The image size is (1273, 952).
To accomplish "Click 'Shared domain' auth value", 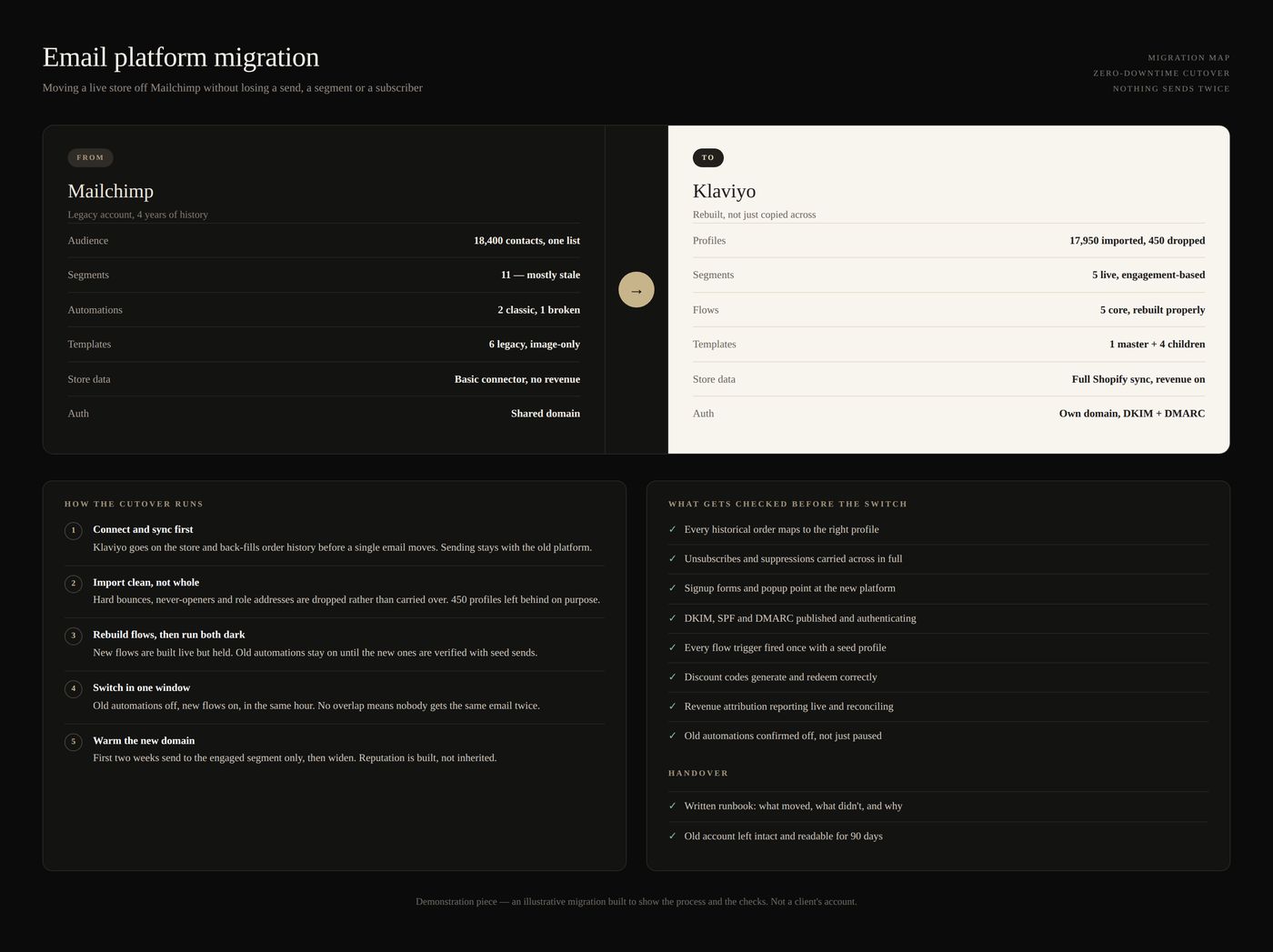I will pos(546,414).
